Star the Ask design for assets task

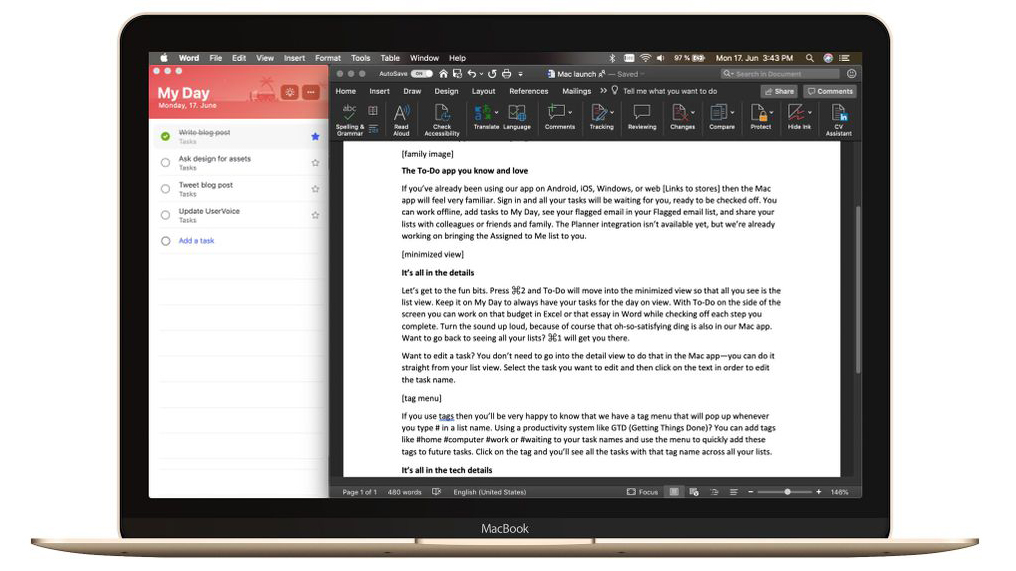click(x=316, y=163)
